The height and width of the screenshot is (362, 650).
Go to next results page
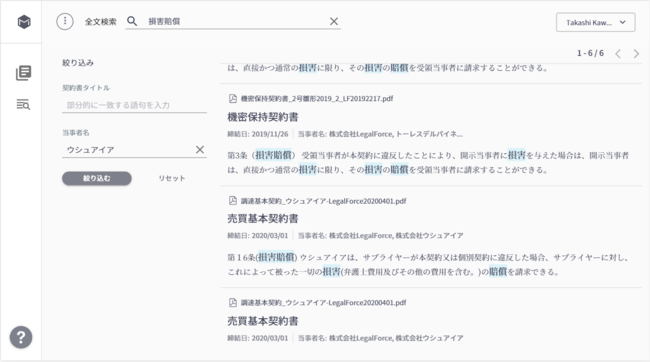pyautogui.click(x=636, y=53)
